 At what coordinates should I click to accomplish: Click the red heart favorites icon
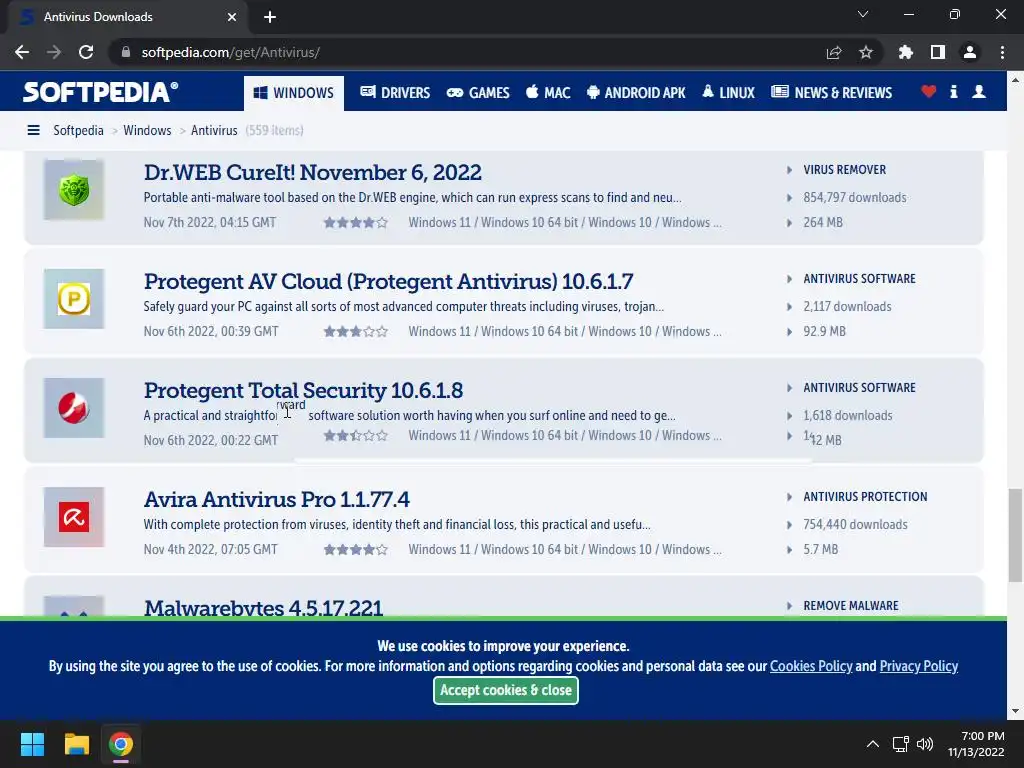[928, 92]
